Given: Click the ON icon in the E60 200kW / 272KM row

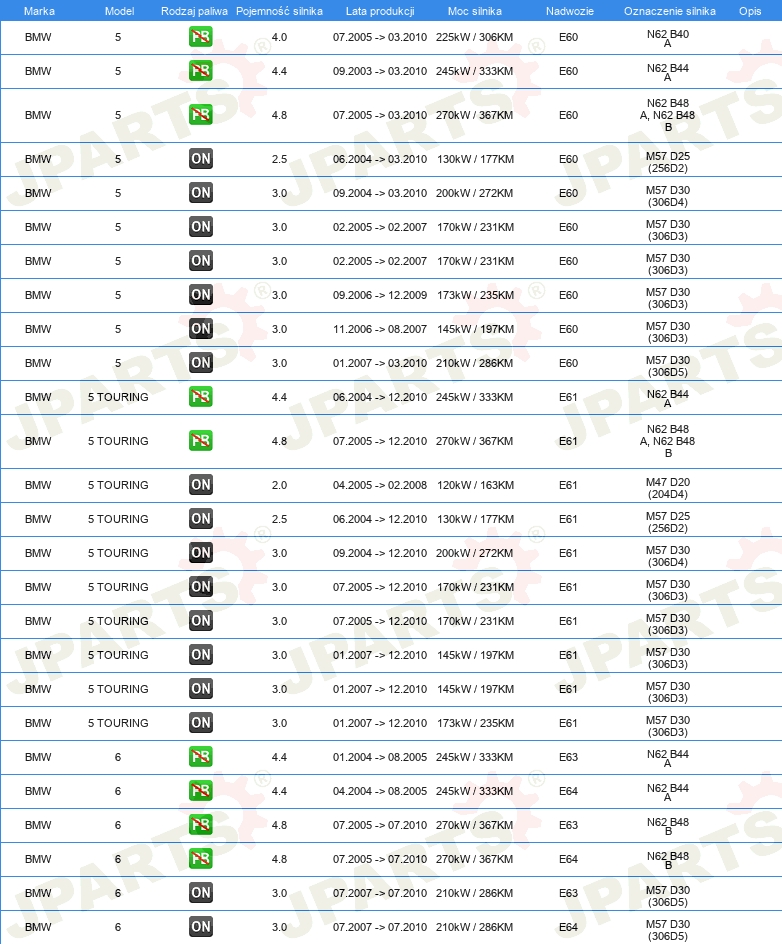Looking at the screenshot, I should tap(200, 193).
